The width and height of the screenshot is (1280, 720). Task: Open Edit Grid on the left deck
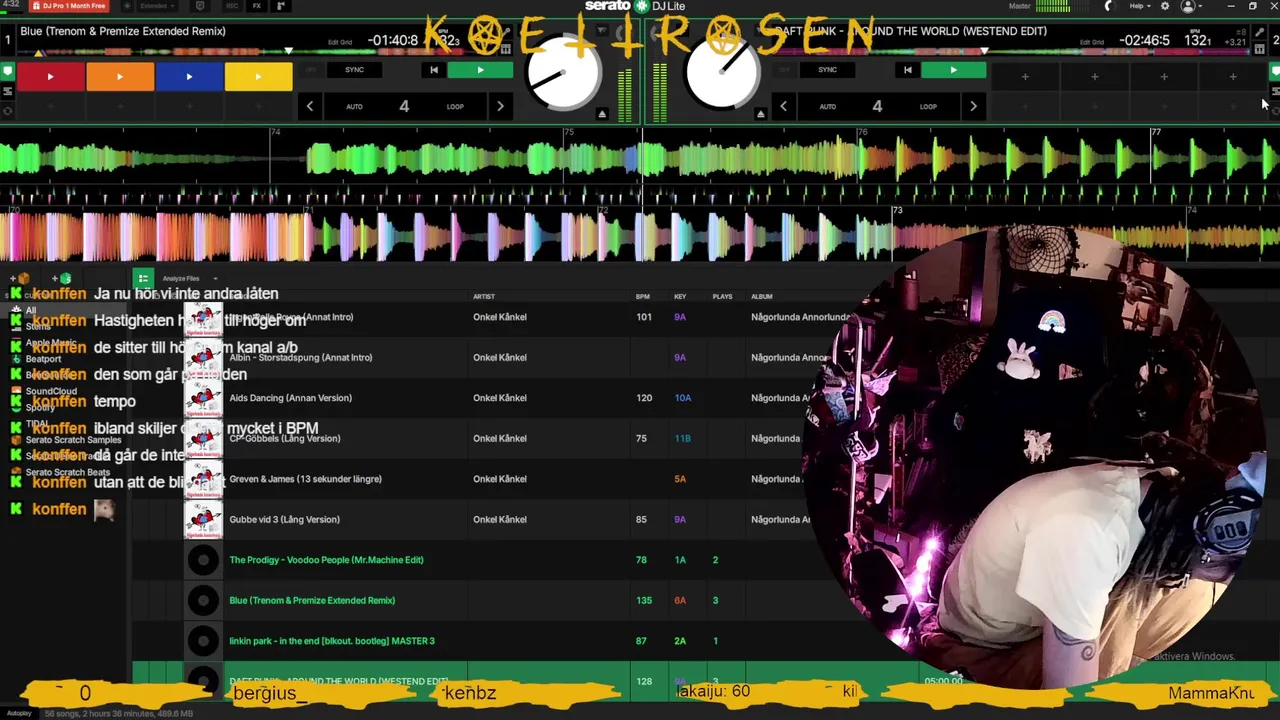[340, 42]
